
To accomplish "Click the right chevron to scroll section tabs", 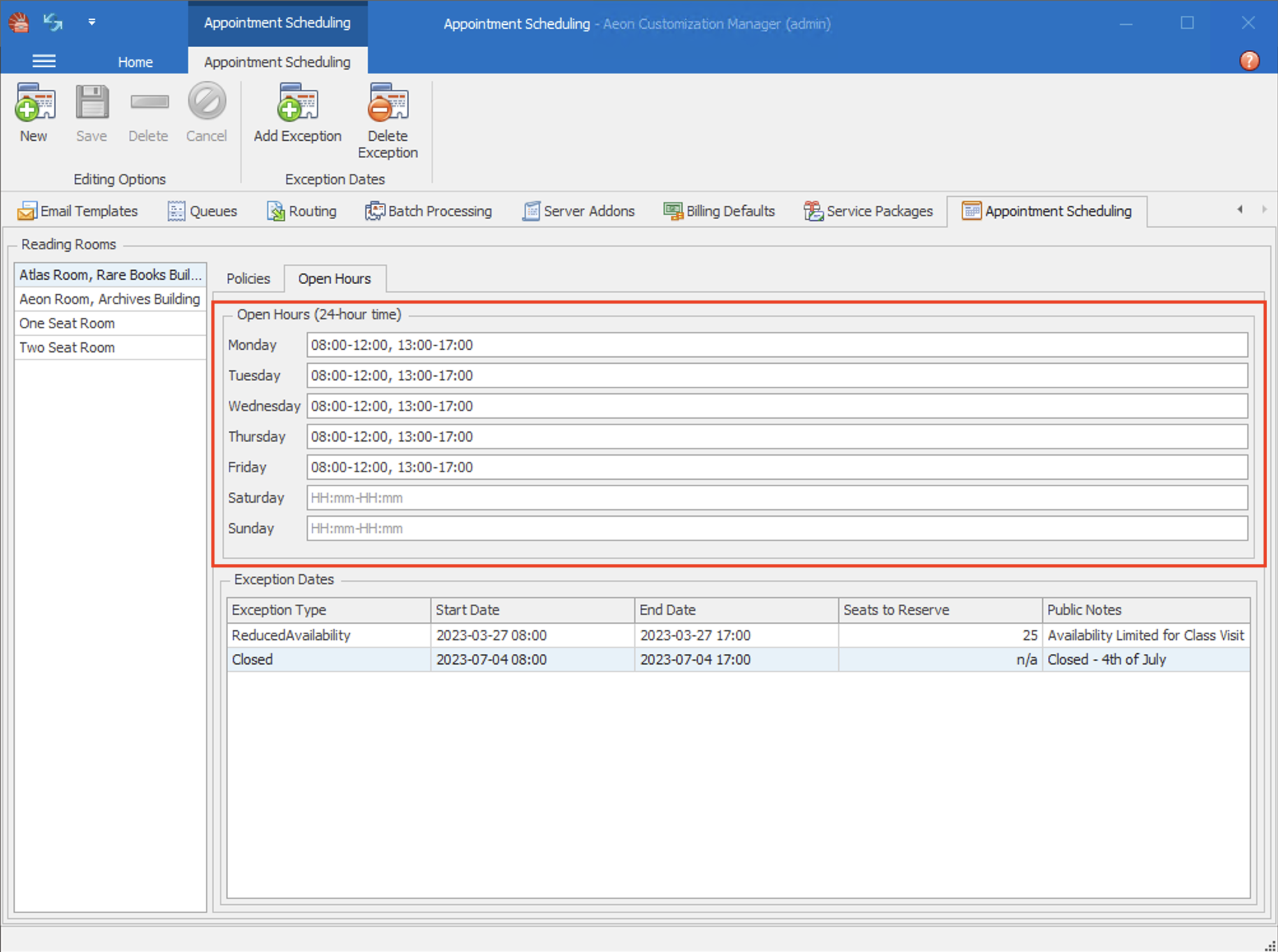I will coord(1264,209).
